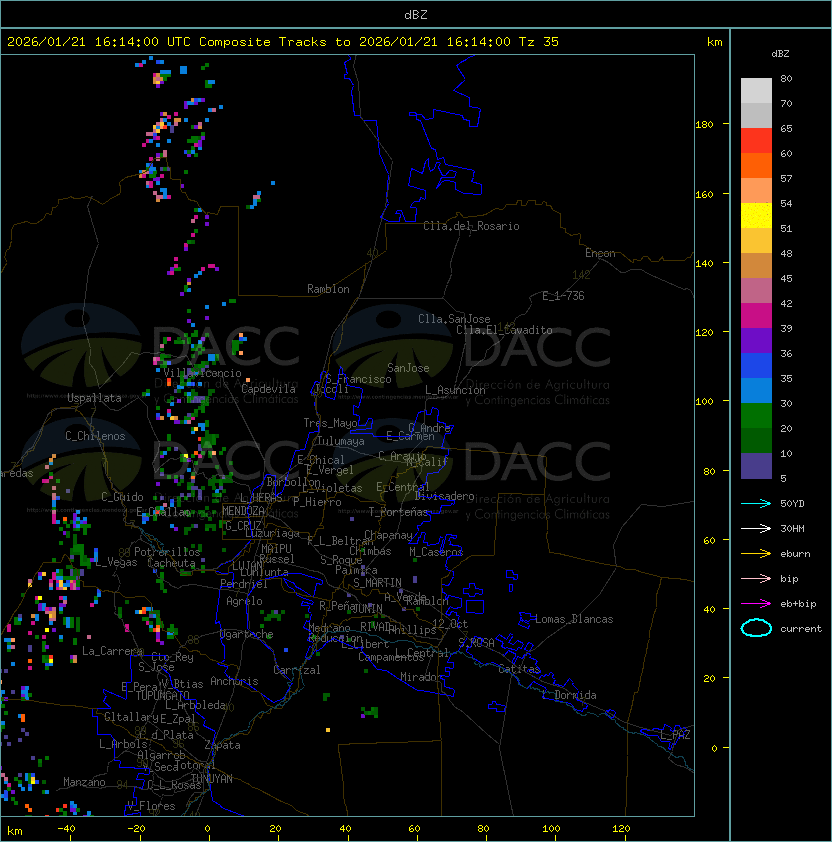Click the S_MARTIN town label

click(377, 582)
